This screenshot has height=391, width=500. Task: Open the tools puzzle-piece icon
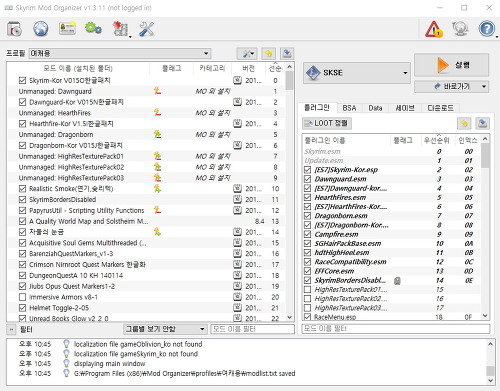tap(120, 29)
